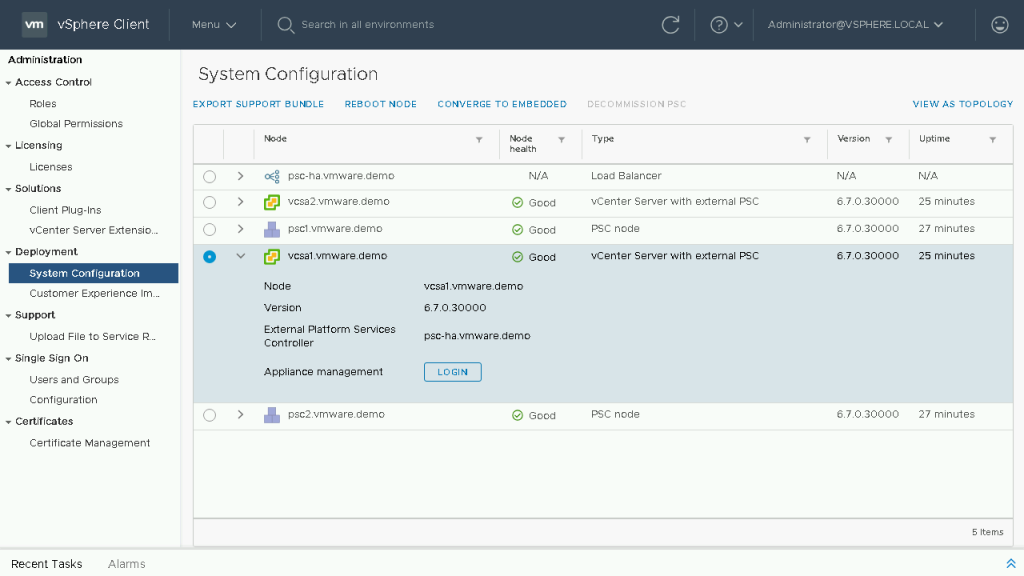
Task: Click the PSC node icon beside psc2.vmware.demo
Action: pyautogui.click(x=272, y=415)
